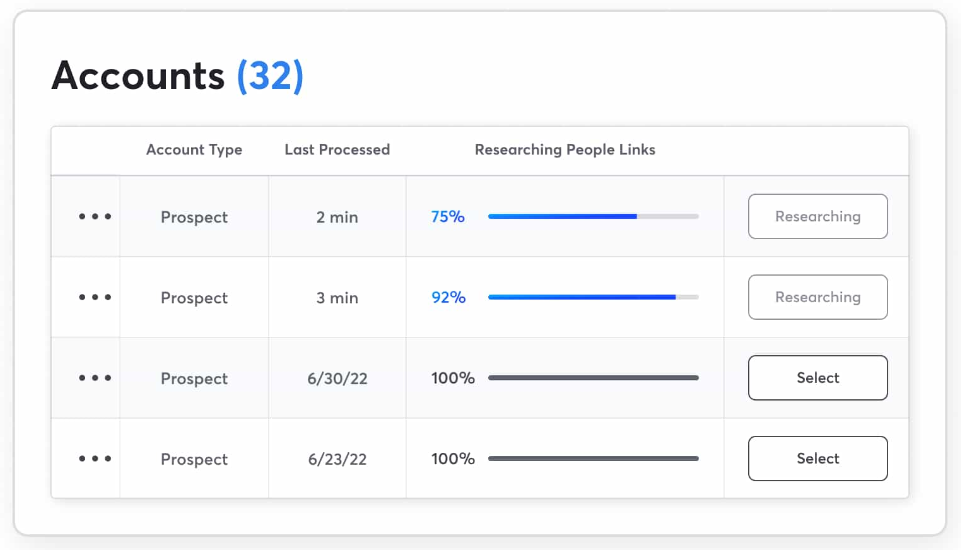Screen dimensions: 961x550
Task: Click the 92% research progress bar
Action: (x=593, y=297)
